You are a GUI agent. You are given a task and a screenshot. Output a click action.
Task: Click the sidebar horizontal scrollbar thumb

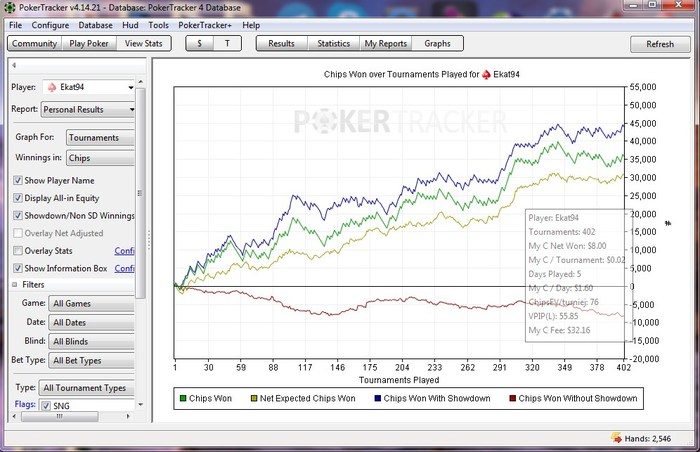point(59,416)
